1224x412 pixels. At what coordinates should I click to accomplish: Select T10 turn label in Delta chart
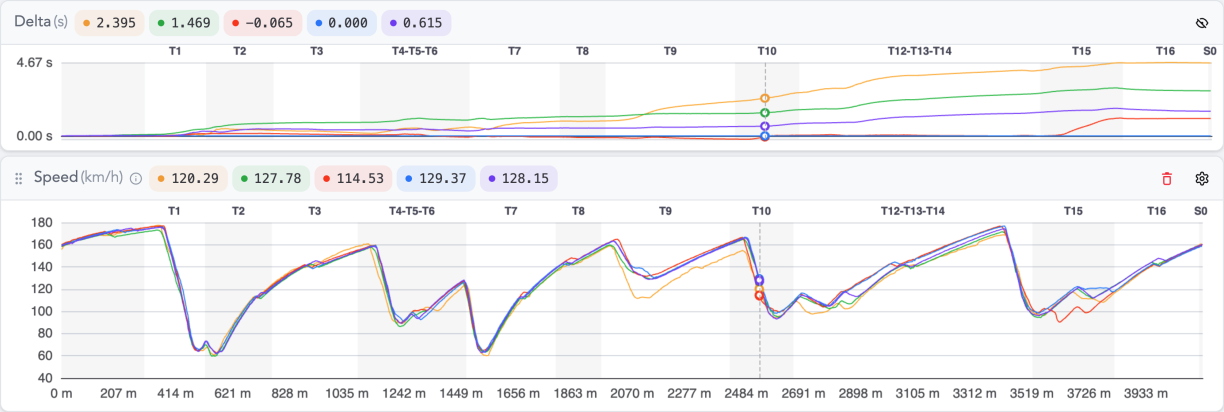tap(766, 50)
